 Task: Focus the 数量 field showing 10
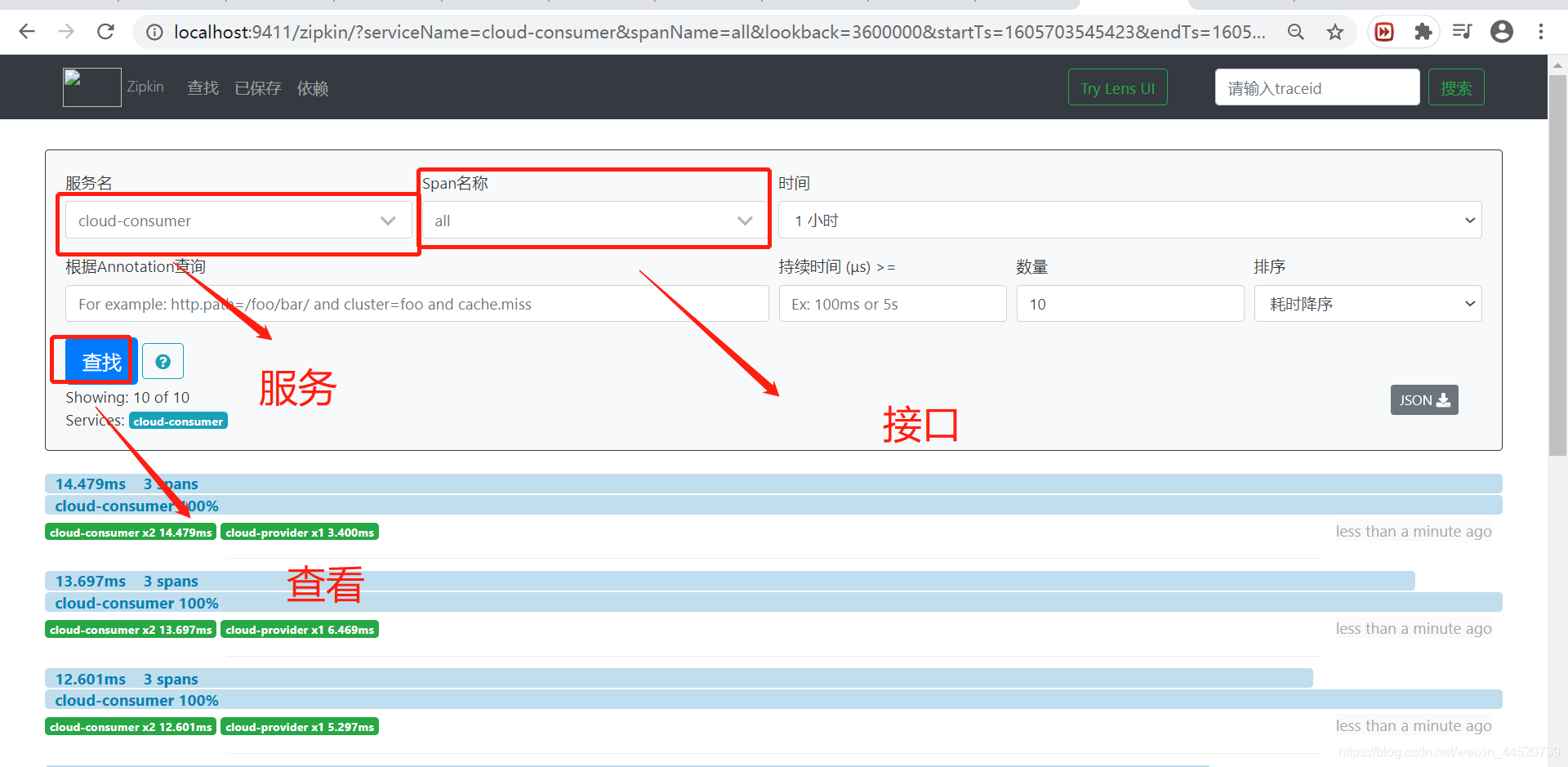coord(1130,304)
